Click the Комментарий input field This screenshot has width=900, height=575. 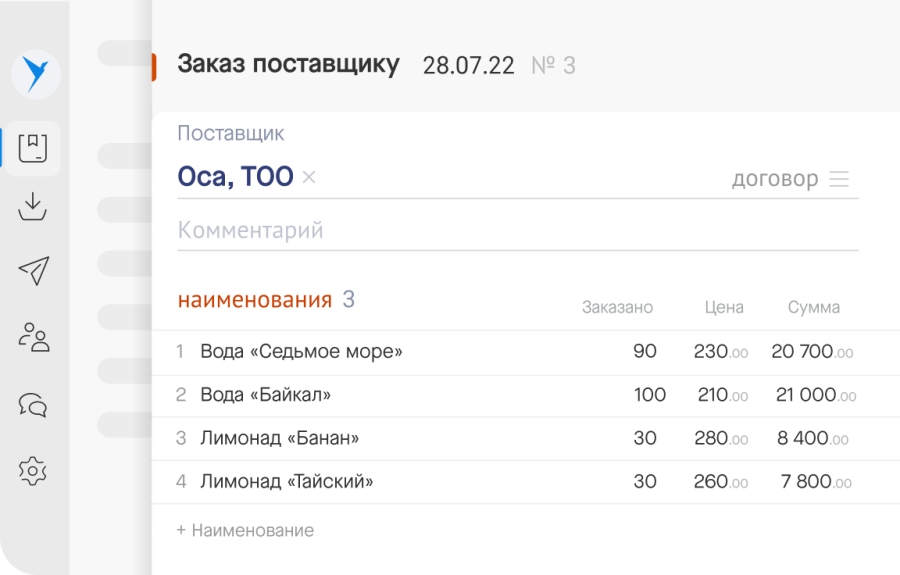pos(518,231)
